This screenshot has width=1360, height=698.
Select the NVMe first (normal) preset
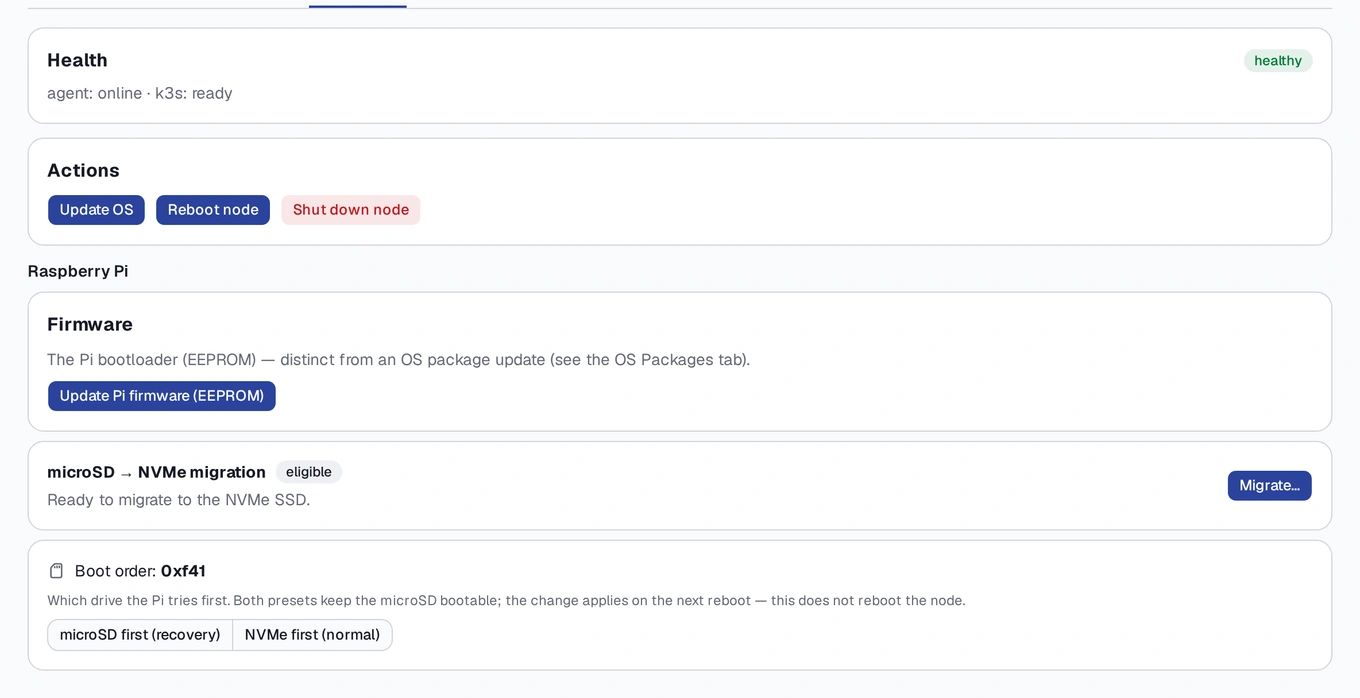(x=313, y=635)
